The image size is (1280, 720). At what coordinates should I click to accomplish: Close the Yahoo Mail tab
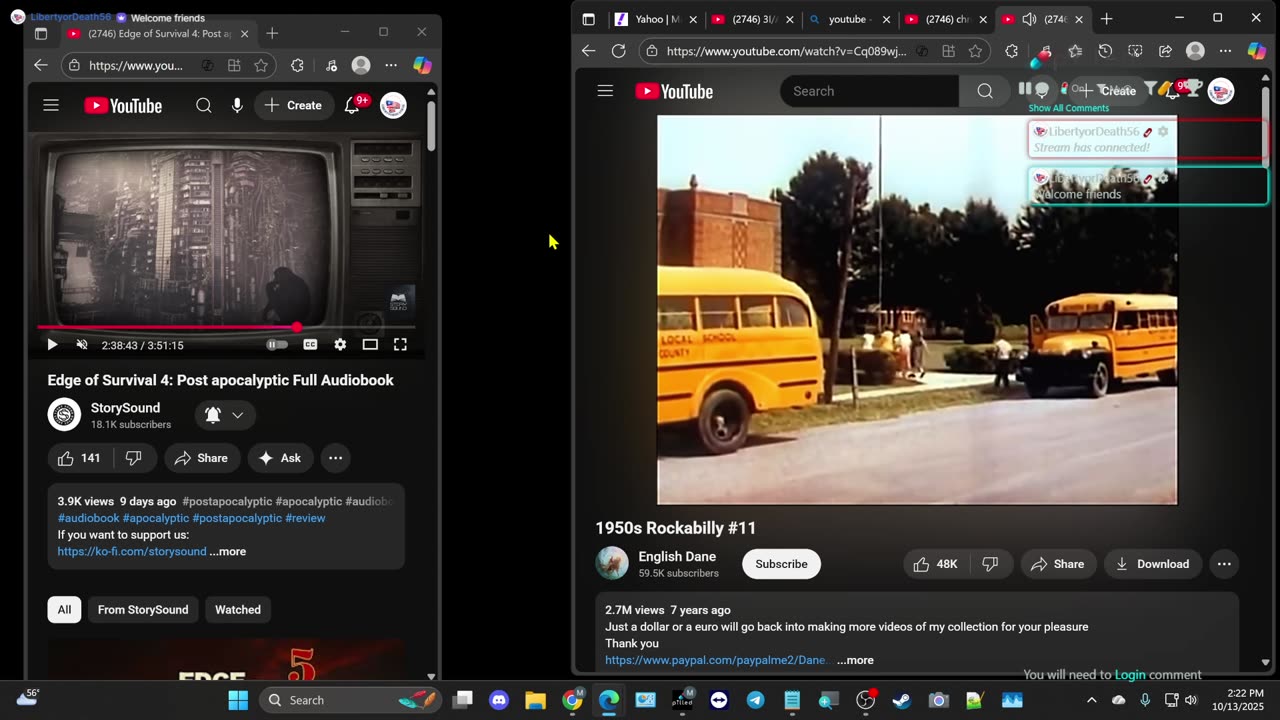tap(692, 19)
